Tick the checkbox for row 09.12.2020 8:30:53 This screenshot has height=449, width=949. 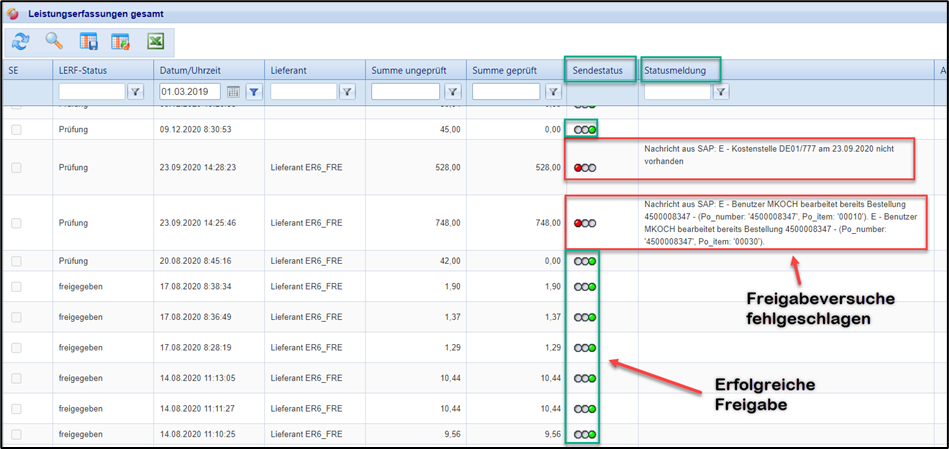click(16, 130)
